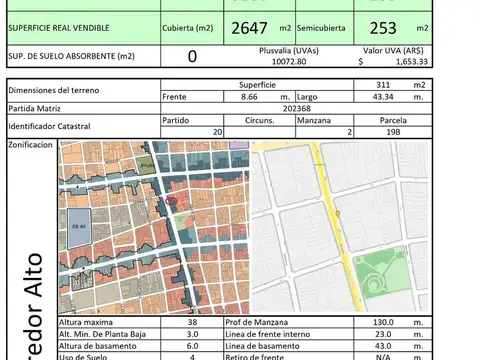Screen dimensions: 480x360
Task: Open the gray street map image
Action: (340, 226)
